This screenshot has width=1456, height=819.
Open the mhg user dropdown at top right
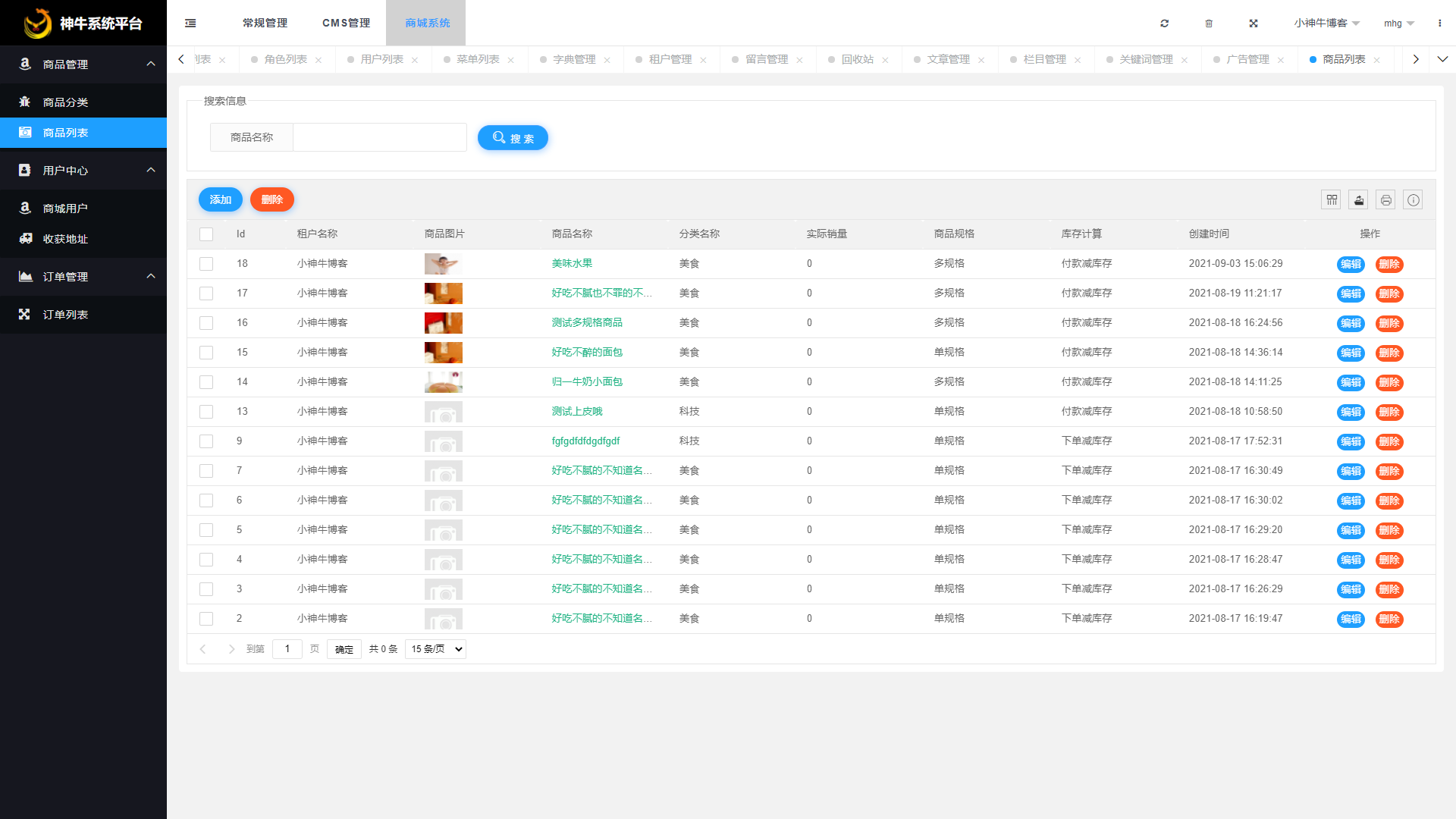click(1398, 23)
